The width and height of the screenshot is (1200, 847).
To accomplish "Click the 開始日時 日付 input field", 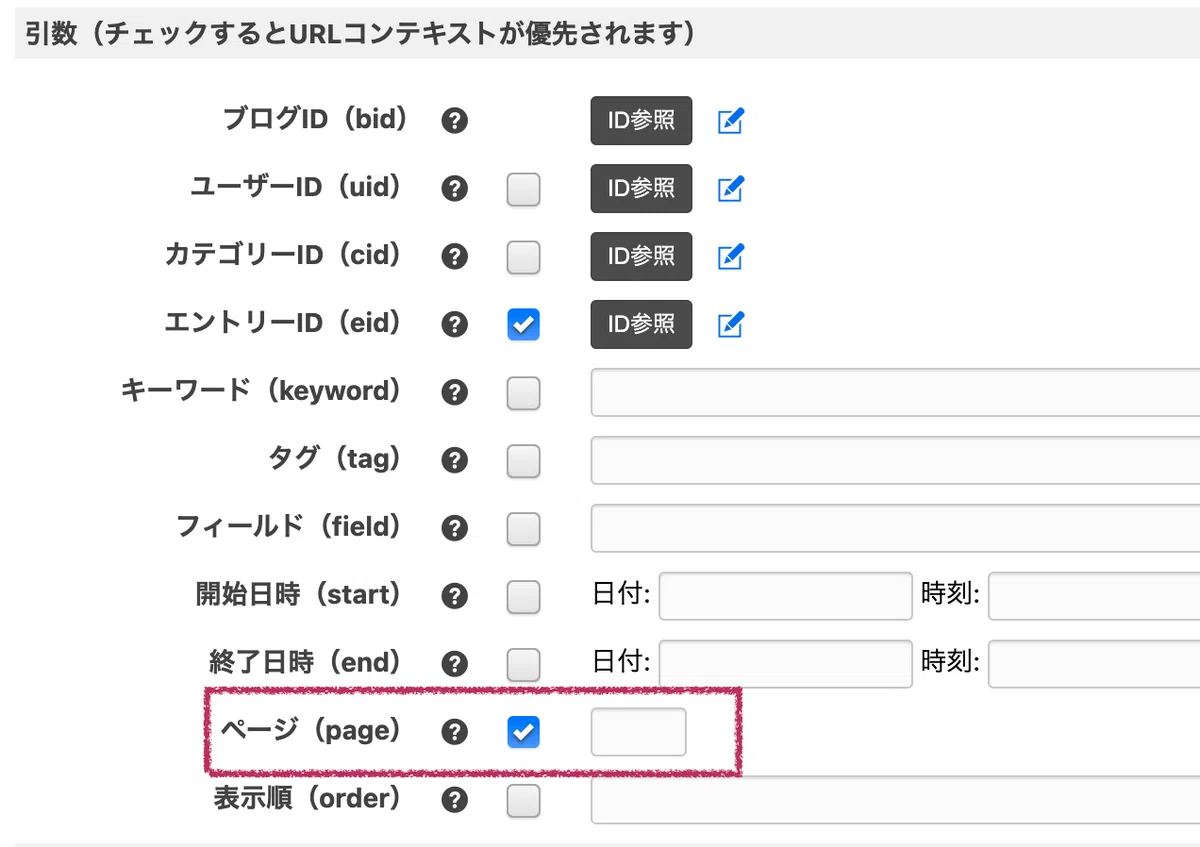I will tap(785, 596).
